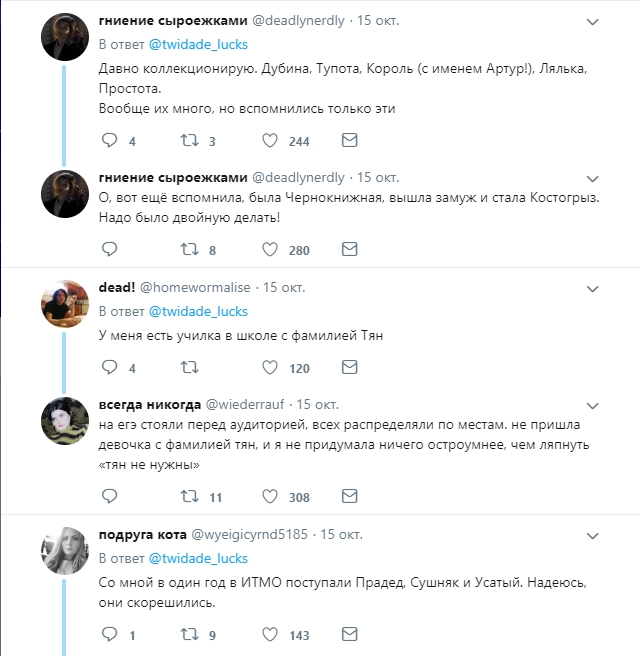Open the dropdown arrow on the first tweet
The width and height of the screenshot is (640, 656).
coord(592,21)
